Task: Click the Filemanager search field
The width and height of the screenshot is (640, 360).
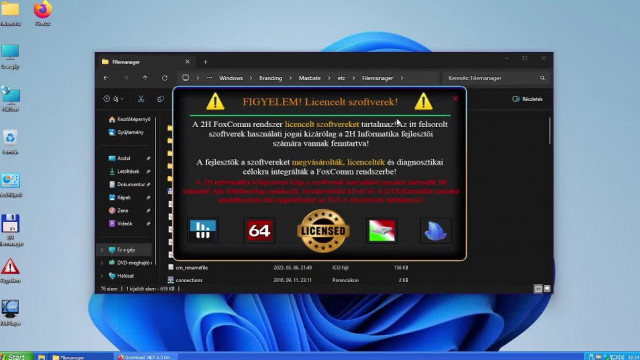Action: [x=496, y=78]
